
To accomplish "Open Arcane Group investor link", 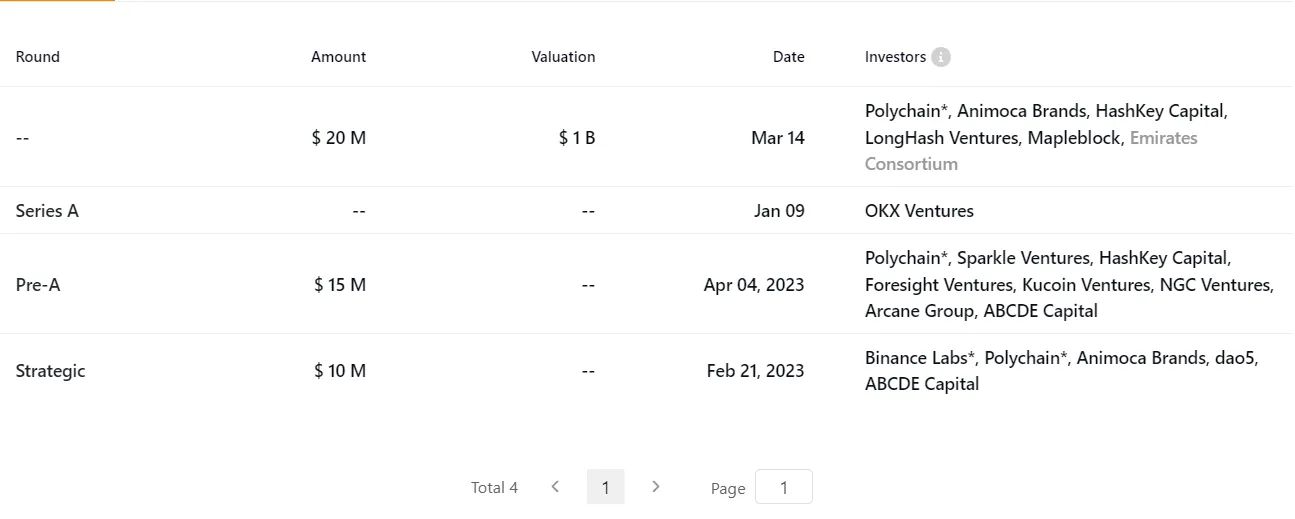I will pyautogui.click(x=918, y=311).
